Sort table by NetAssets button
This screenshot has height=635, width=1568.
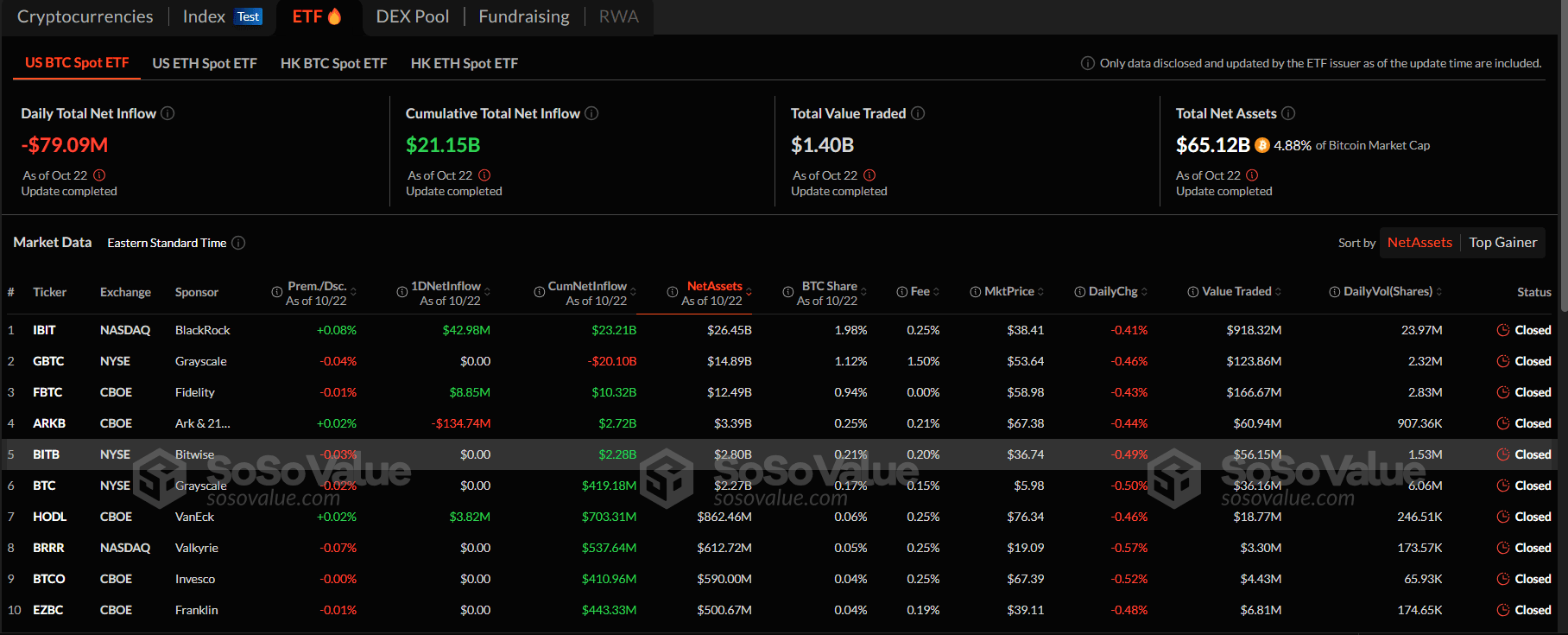tap(1419, 243)
